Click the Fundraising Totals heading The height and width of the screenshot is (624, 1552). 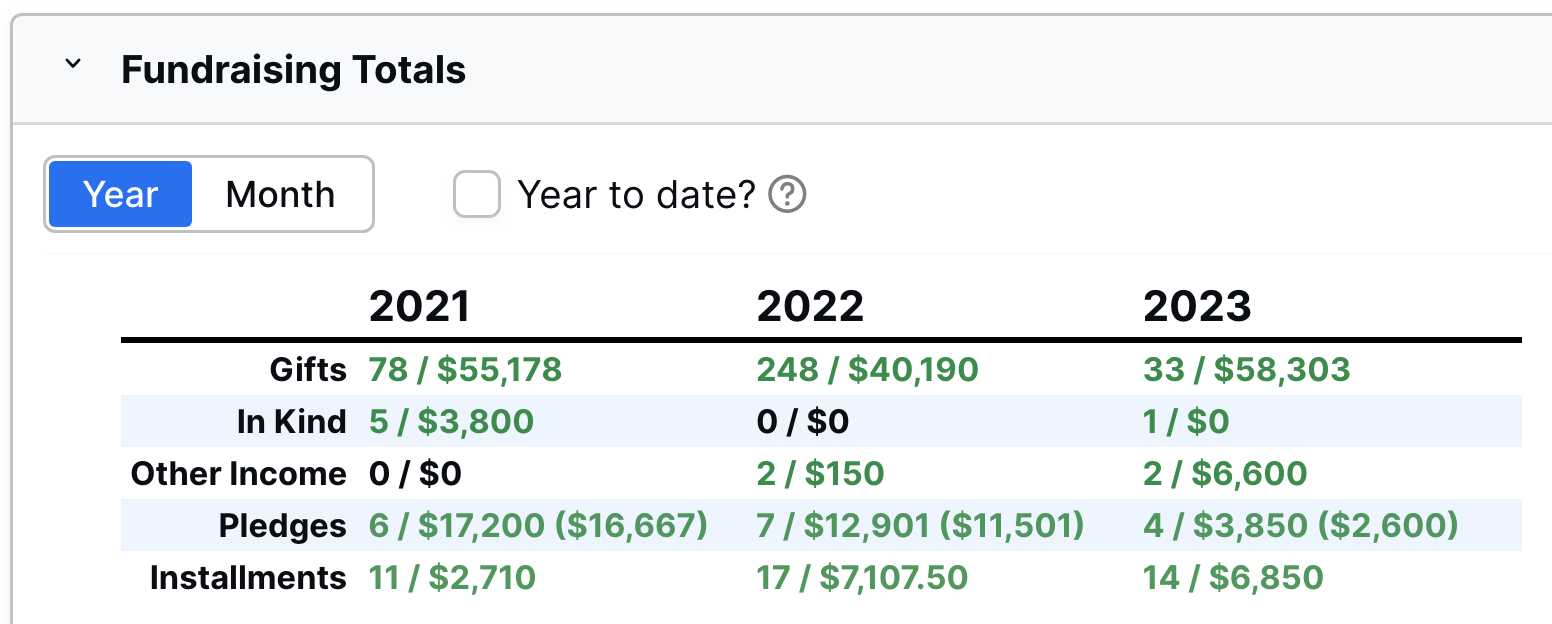(293, 70)
